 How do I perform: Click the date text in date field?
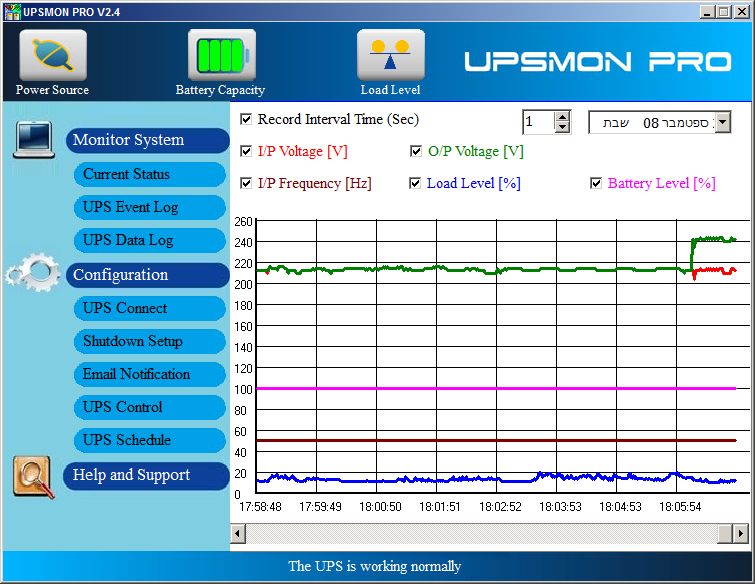click(657, 123)
